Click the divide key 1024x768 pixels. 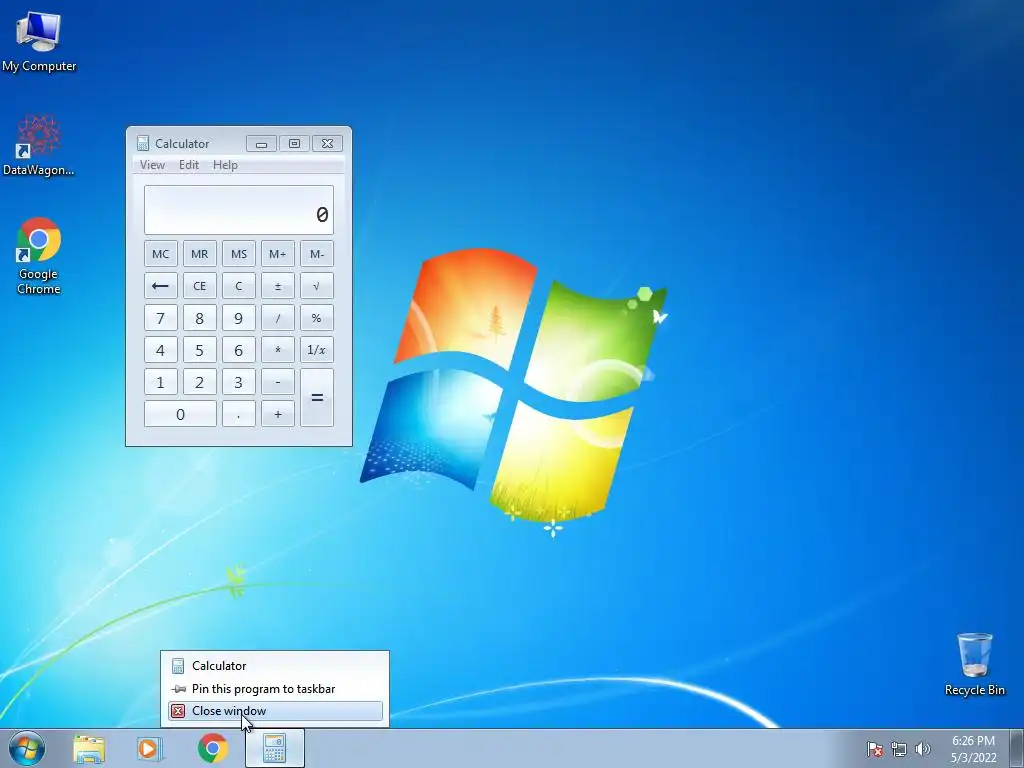click(278, 318)
